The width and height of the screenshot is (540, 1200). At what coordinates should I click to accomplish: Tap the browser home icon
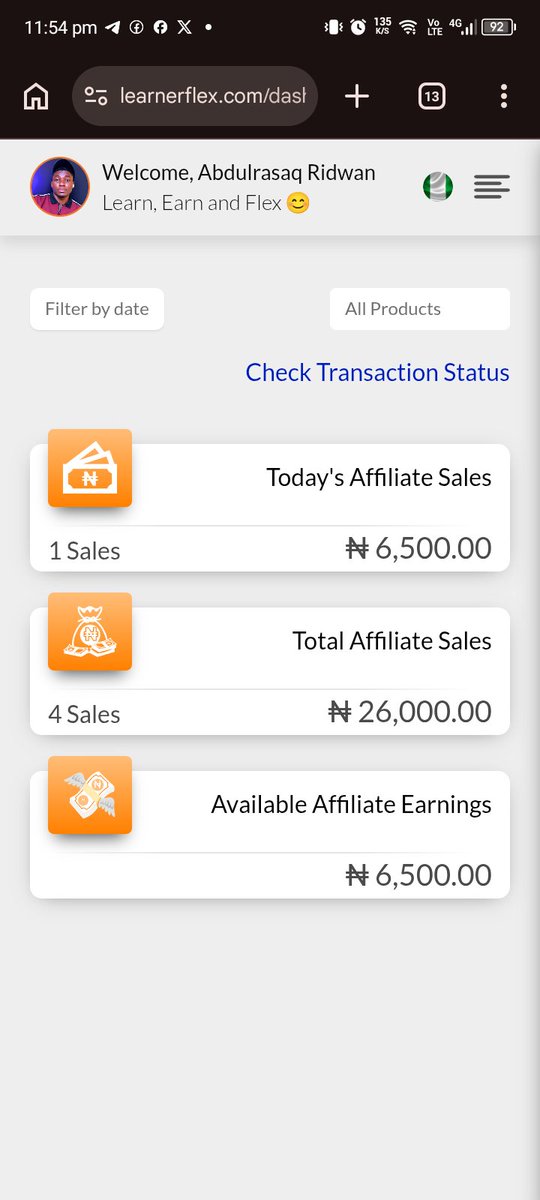pos(36,96)
